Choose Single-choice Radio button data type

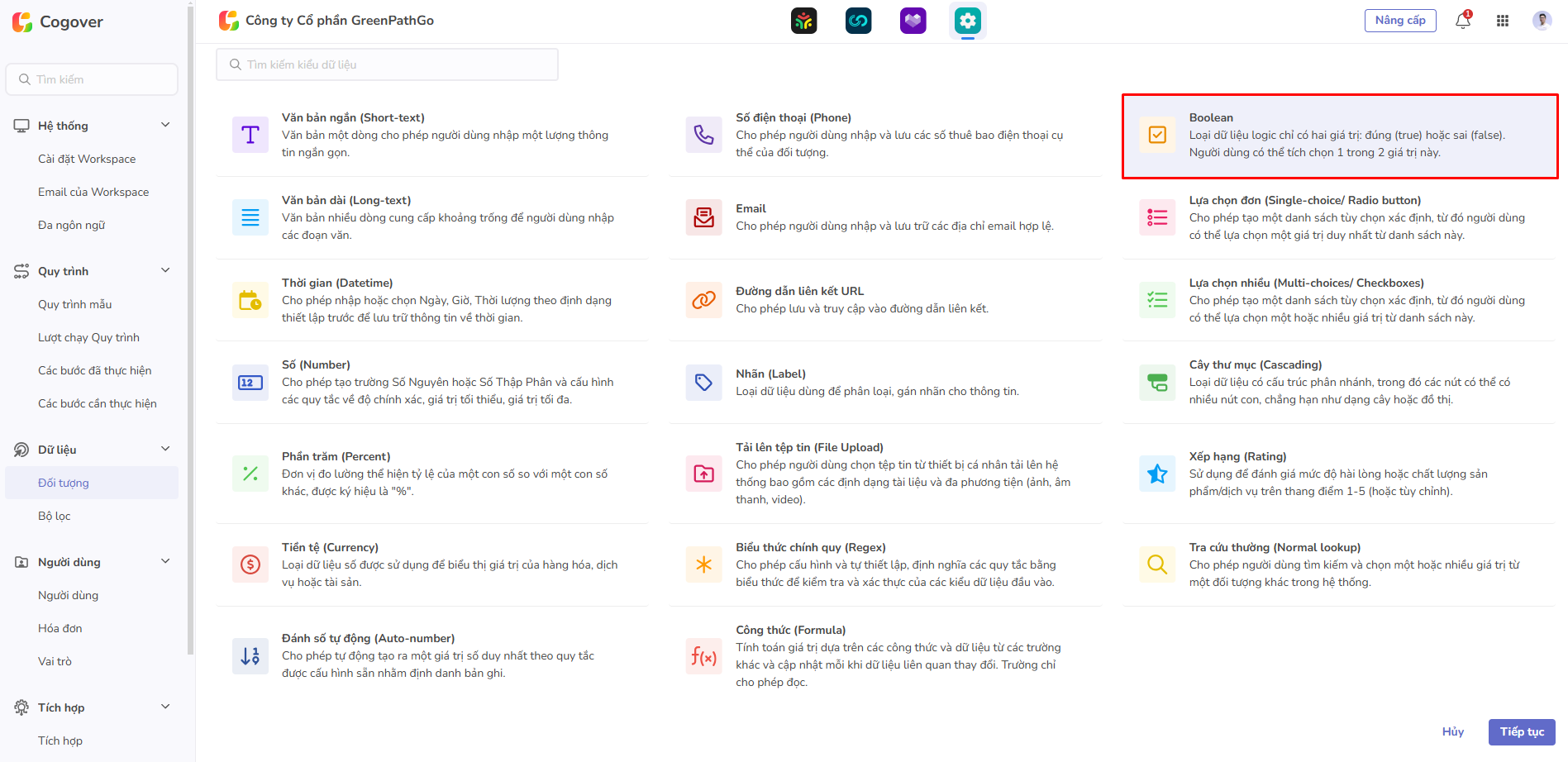pyautogui.click(x=1339, y=217)
